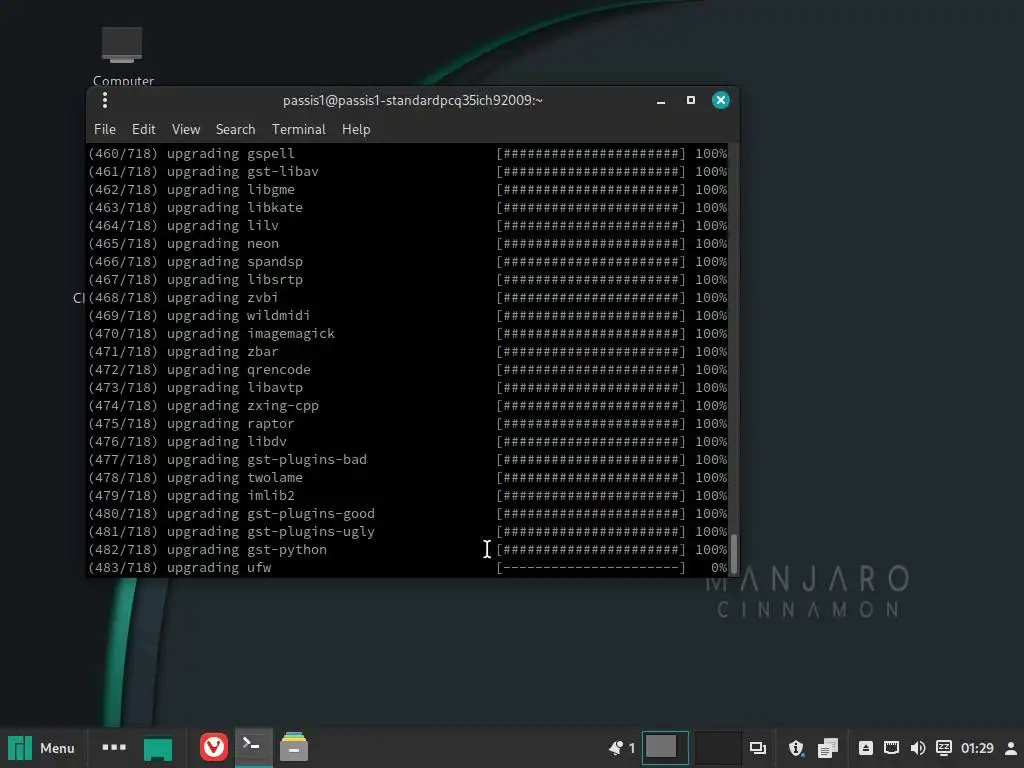Open the network connection applet
This screenshot has width=1024, height=768.
click(x=891, y=748)
